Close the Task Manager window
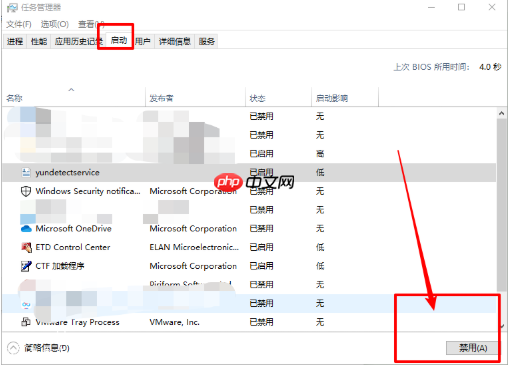Viewport: 509px width, 366px height. pyautogui.click(x=492, y=7)
